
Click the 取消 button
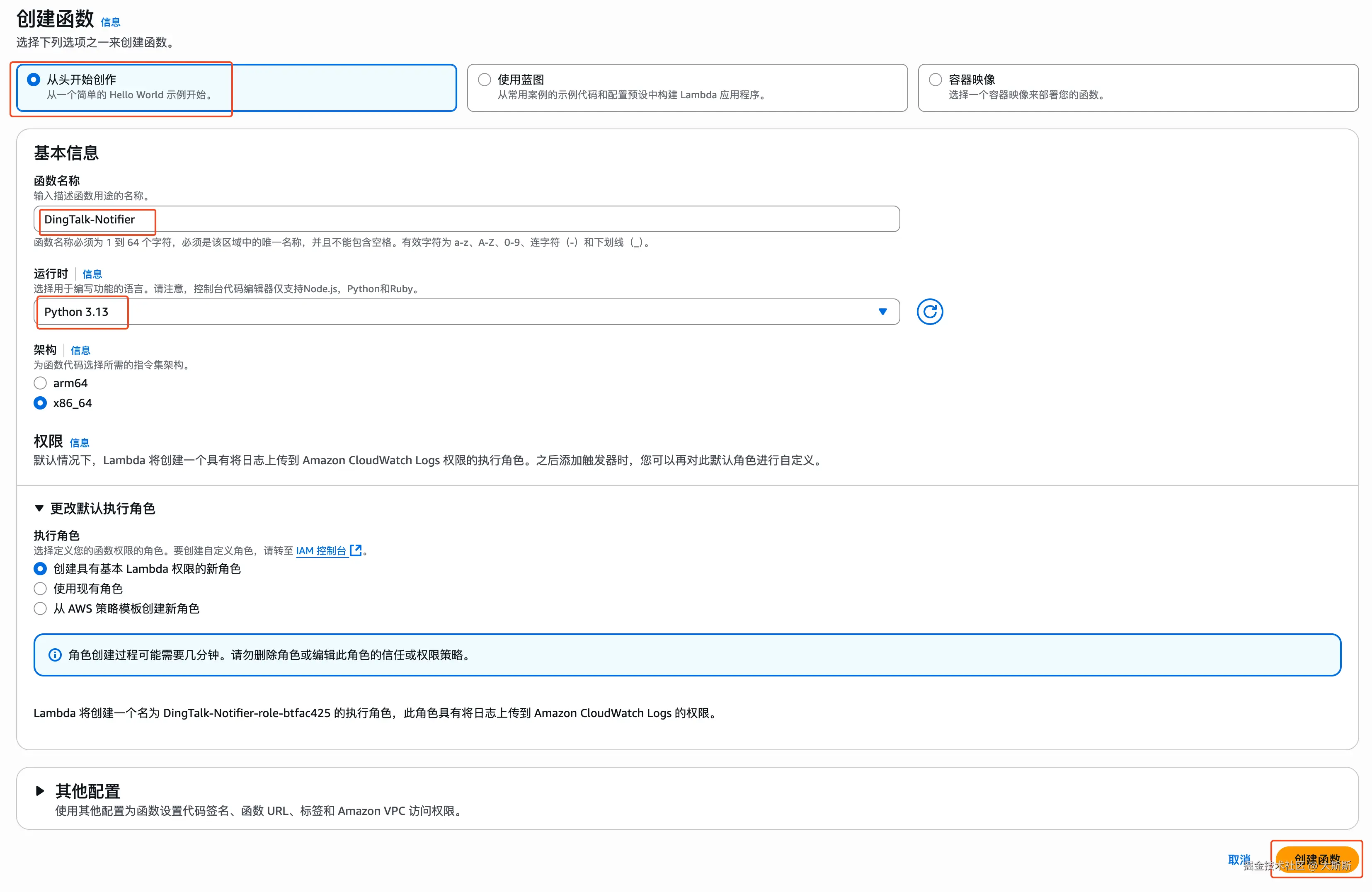click(1238, 859)
